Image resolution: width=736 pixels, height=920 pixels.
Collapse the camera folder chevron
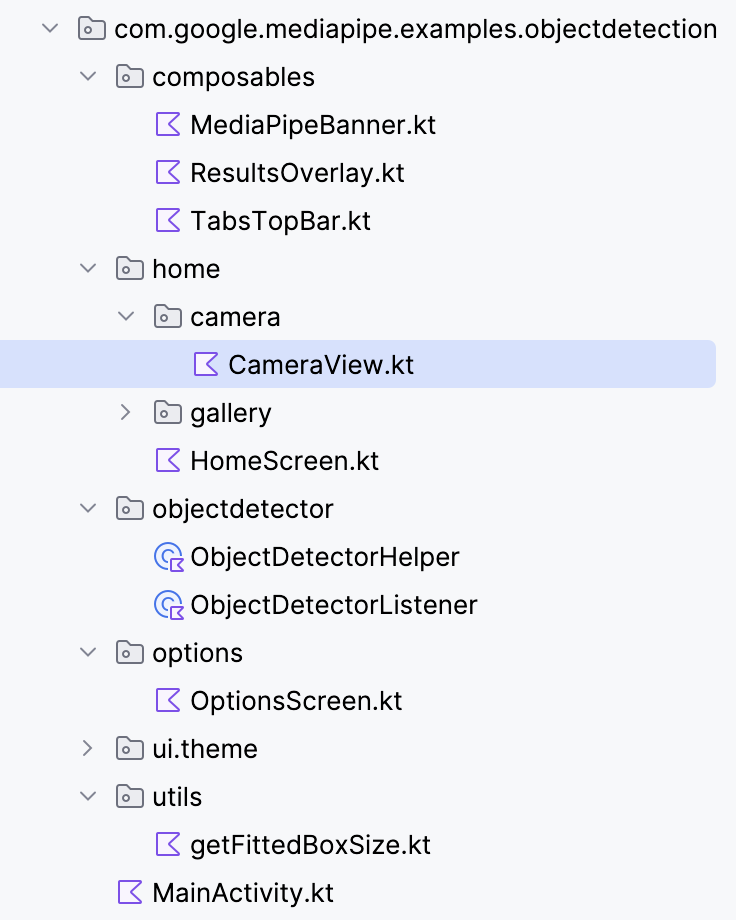click(126, 316)
